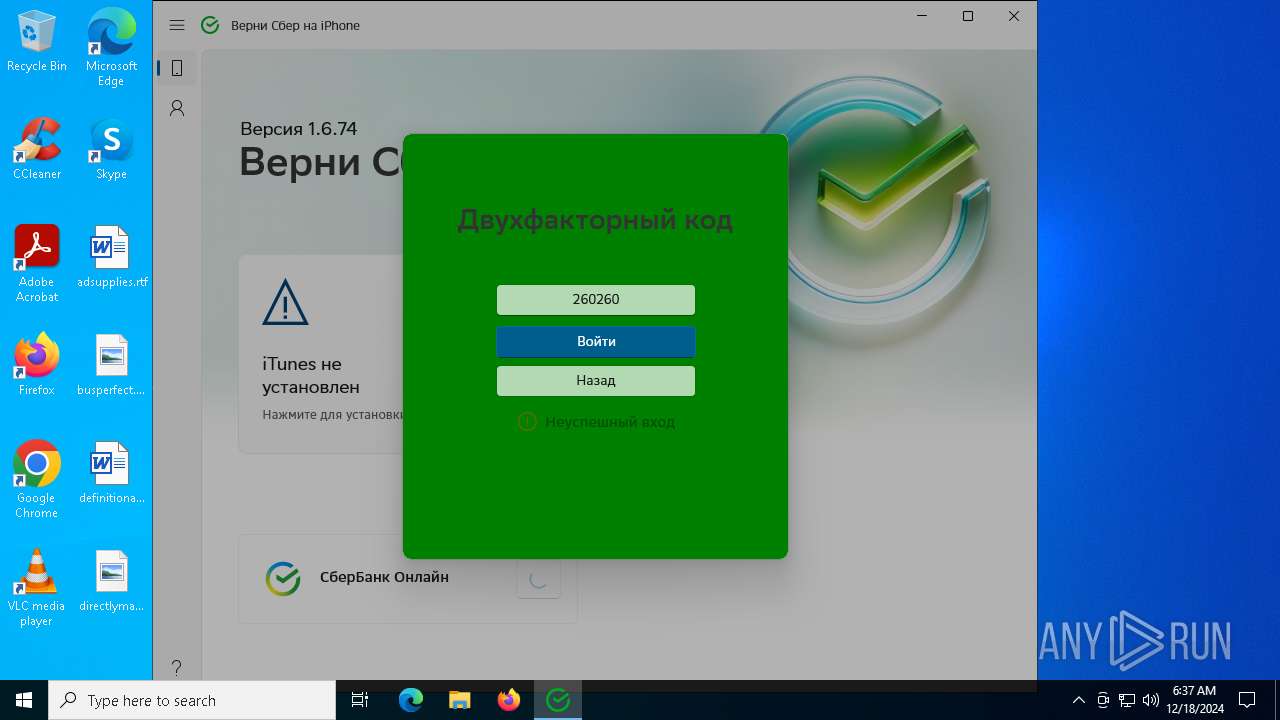The image size is (1280, 720).
Task: Click the Двухфакторный код heading
Action: [595, 220]
